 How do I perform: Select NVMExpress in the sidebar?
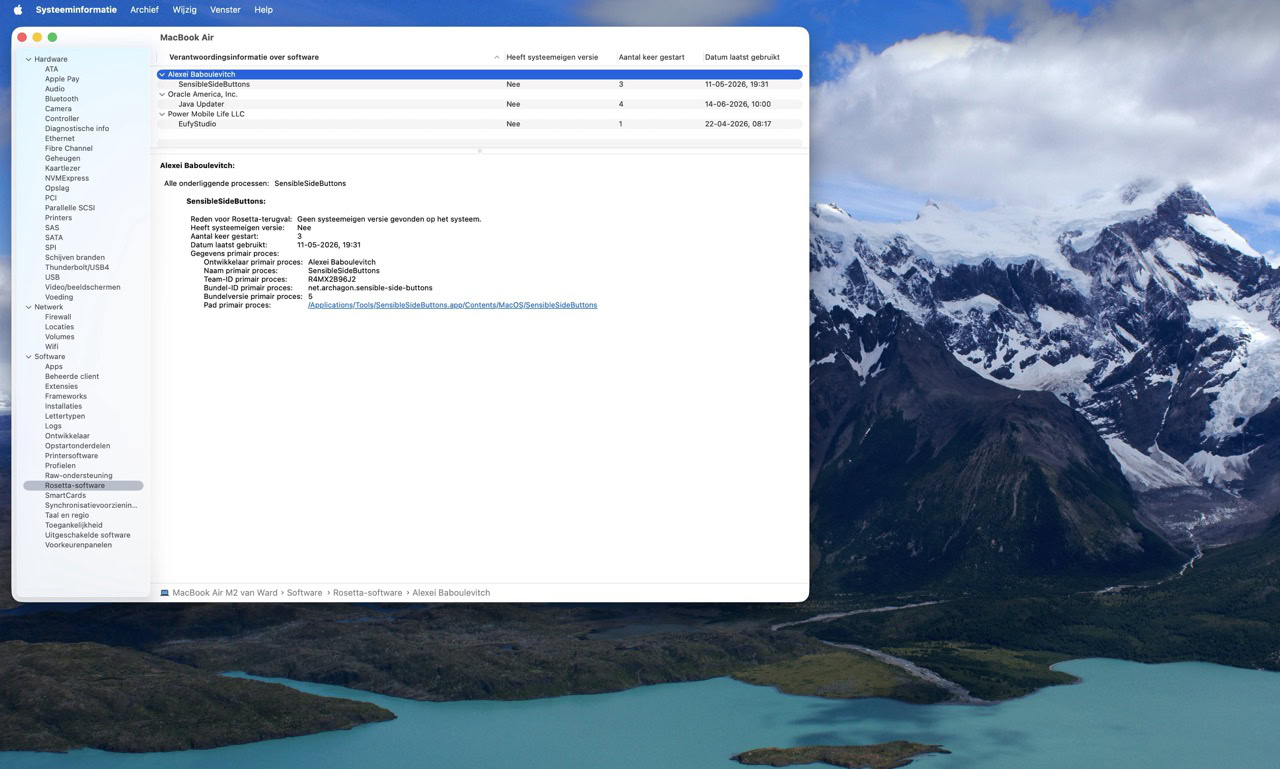[66, 178]
